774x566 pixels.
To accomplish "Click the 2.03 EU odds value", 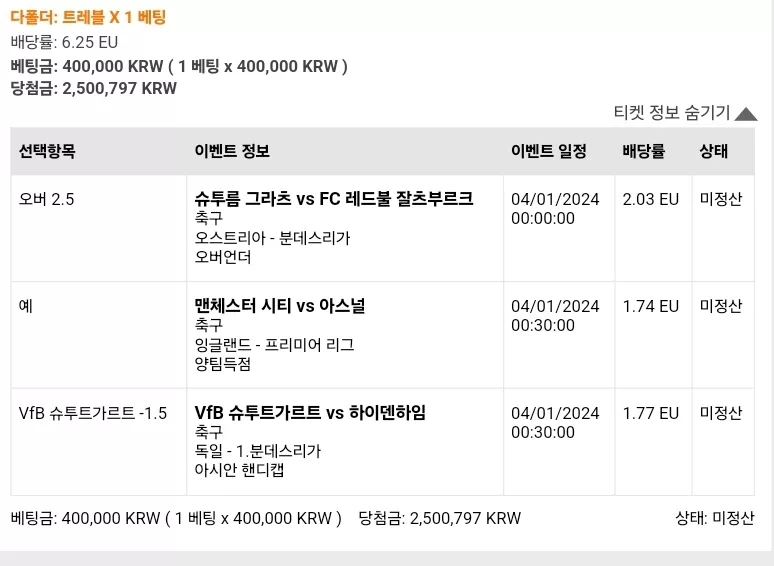I will 651,199.
